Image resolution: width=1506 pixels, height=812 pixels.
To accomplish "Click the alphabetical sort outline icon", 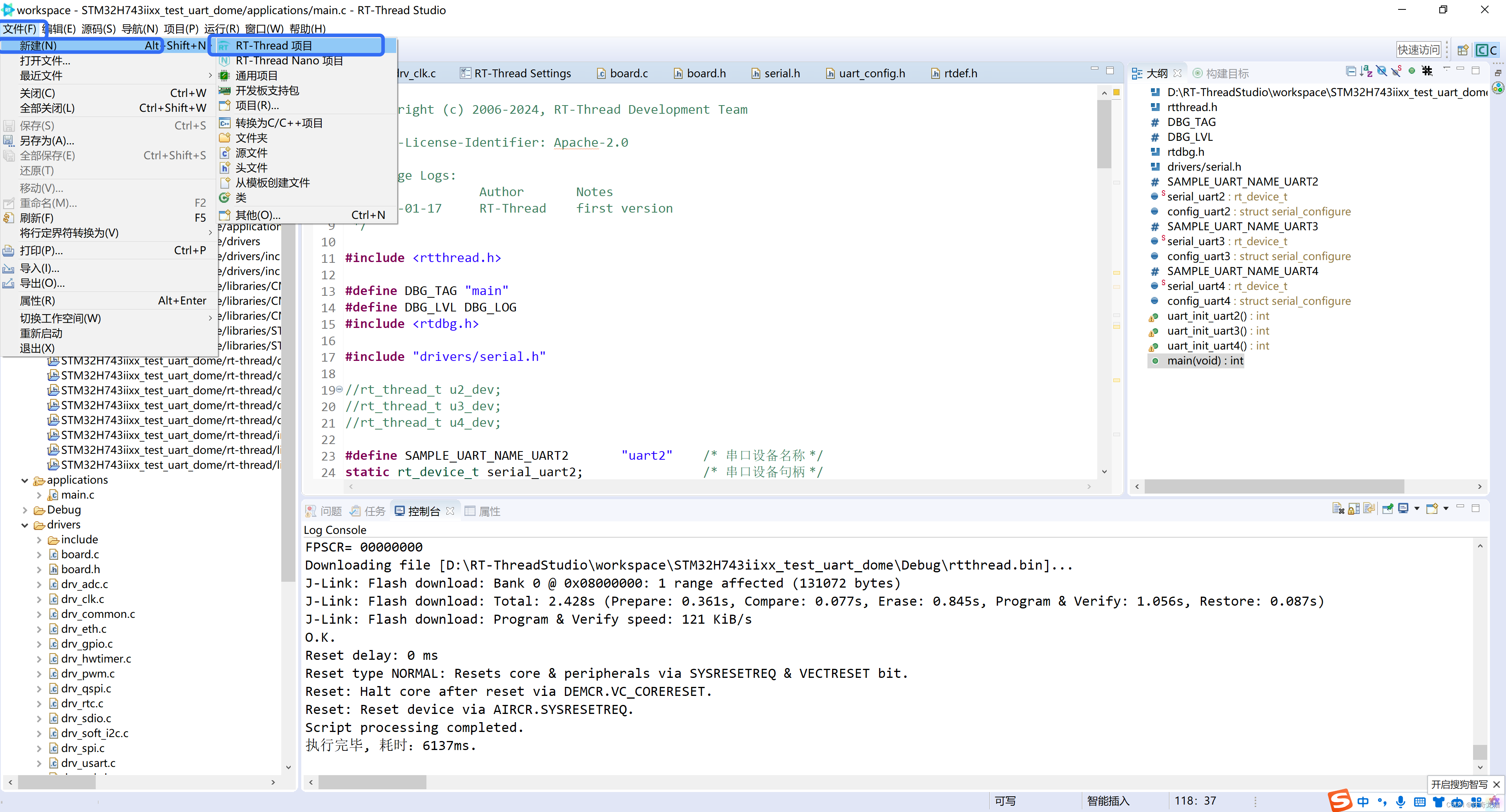I will tap(1366, 71).
